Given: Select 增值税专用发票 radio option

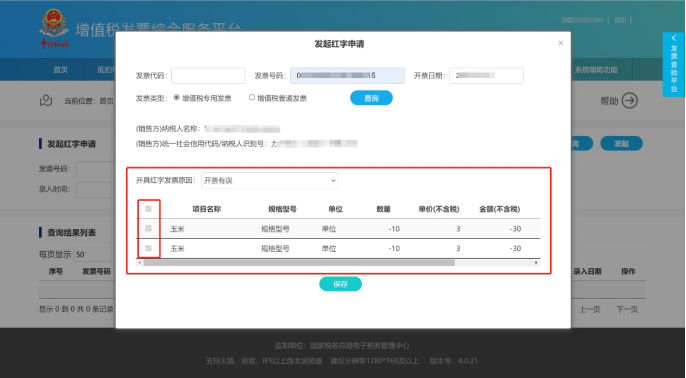Looking at the screenshot, I should (177, 98).
